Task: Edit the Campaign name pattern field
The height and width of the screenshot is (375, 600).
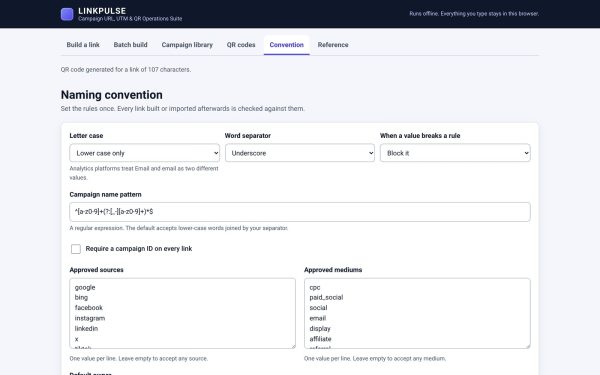Action: [x=300, y=212]
